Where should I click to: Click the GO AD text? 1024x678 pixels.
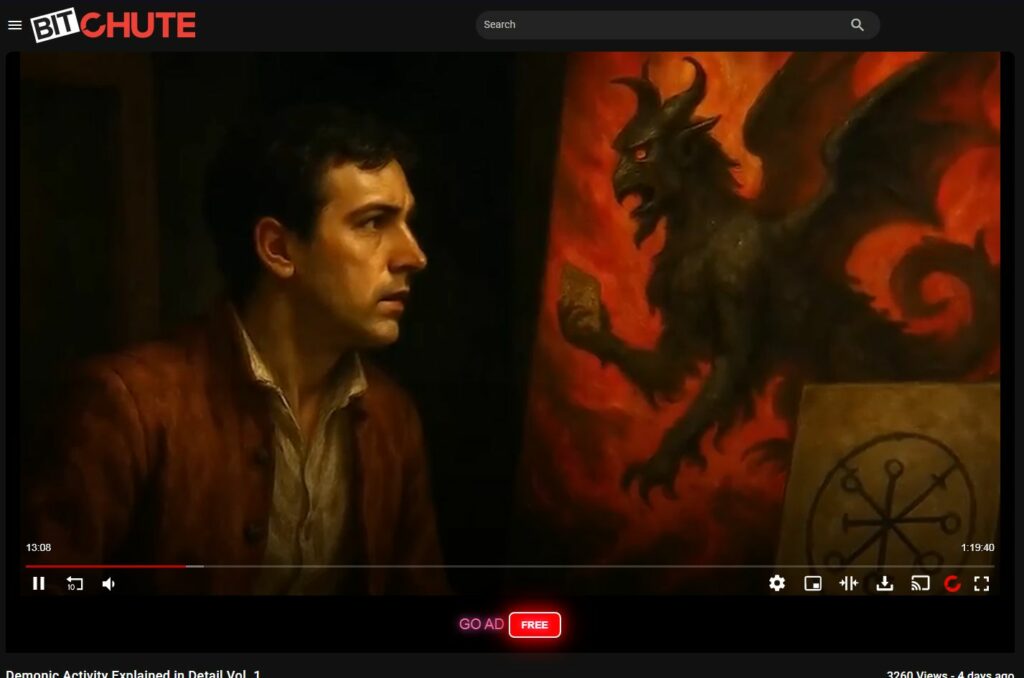pyautogui.click(x=481, y=624)
